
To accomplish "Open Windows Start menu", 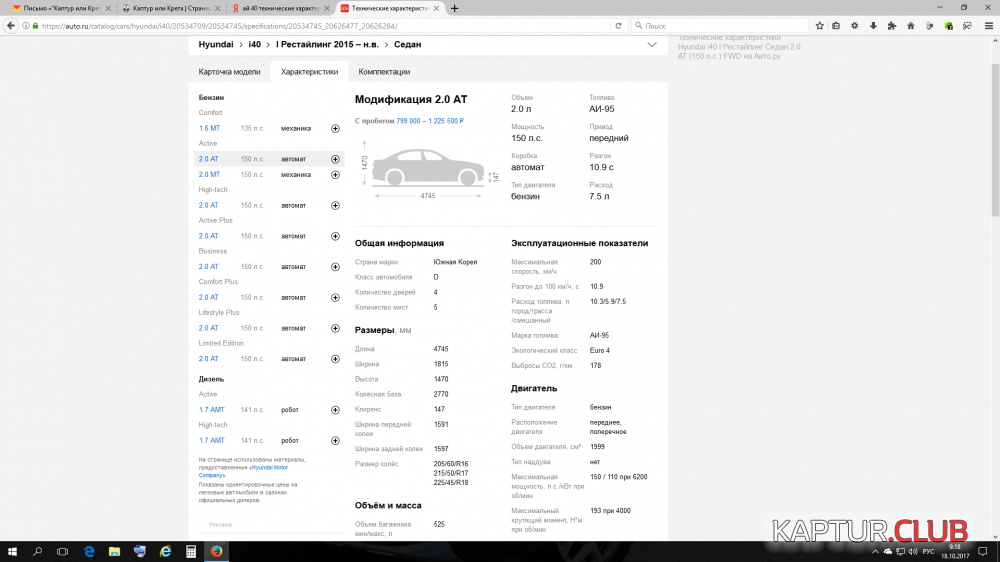I will (x=12, y=551).
